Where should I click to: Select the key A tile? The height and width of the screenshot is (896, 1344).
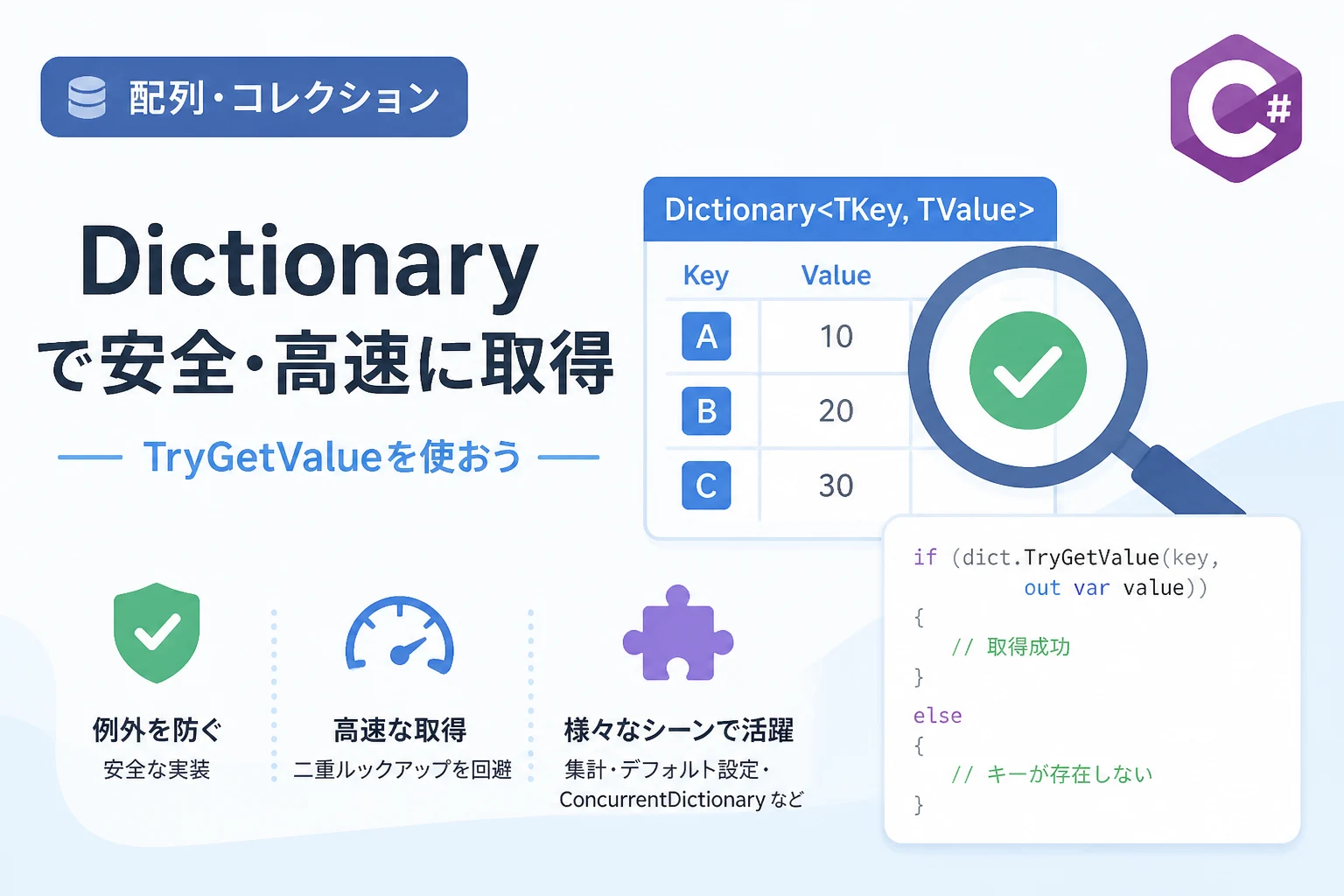(706, 336)
